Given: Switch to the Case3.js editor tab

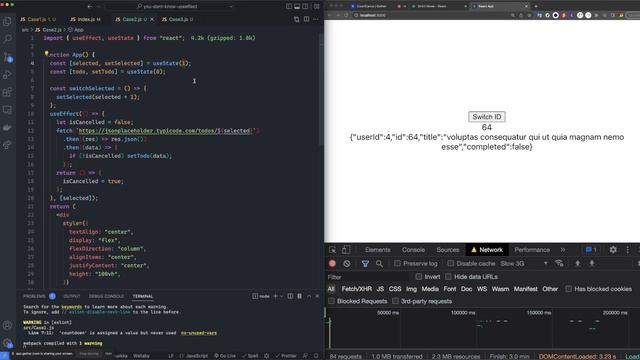Looking at the screenshot, I should click(x=177, y=19).
